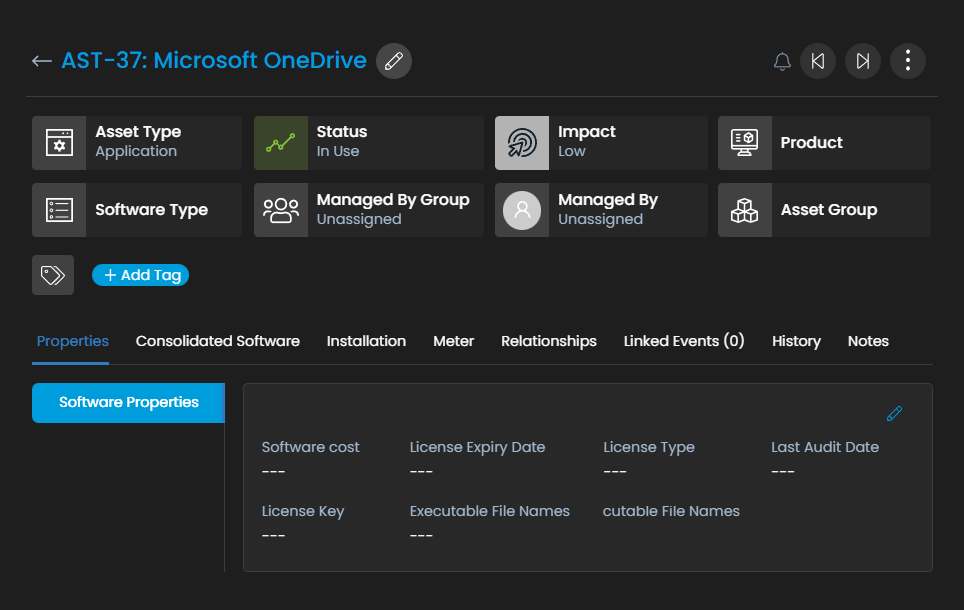Open the History tab

(x=796, y=341)
